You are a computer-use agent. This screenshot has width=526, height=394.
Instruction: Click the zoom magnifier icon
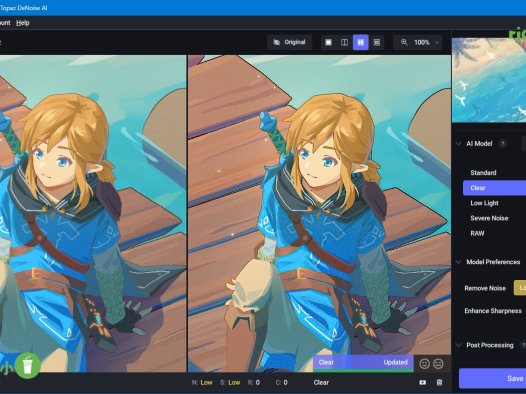click(x=404, y=42)
